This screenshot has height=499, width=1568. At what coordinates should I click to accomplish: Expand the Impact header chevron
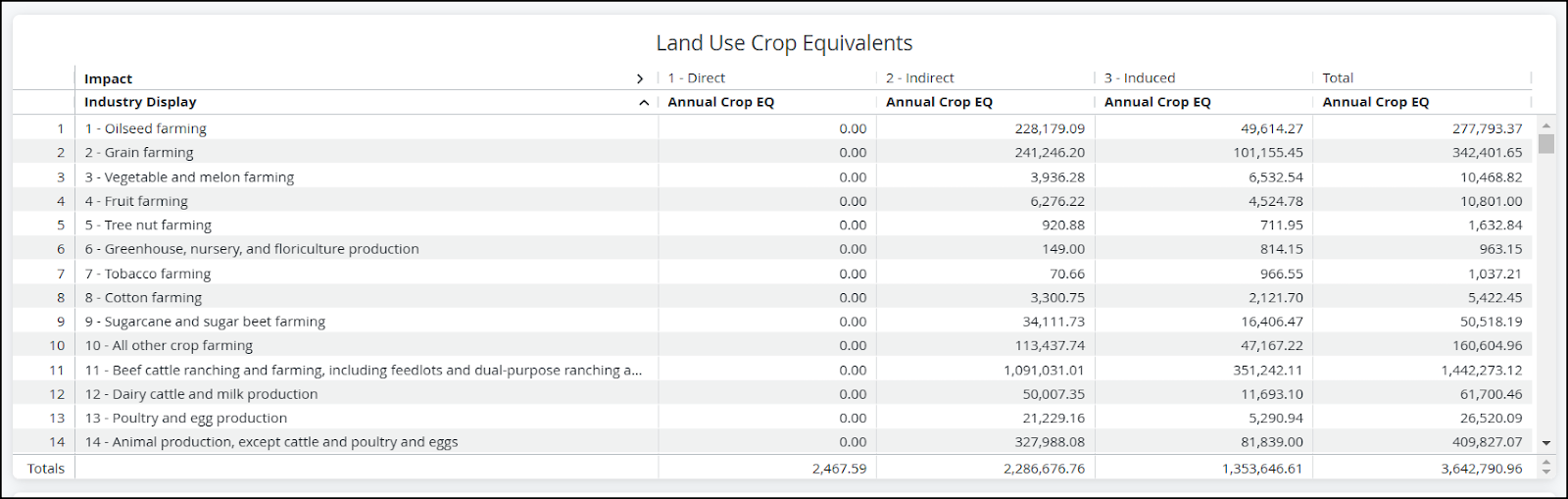pyautogui.click(x=640, y=78)
